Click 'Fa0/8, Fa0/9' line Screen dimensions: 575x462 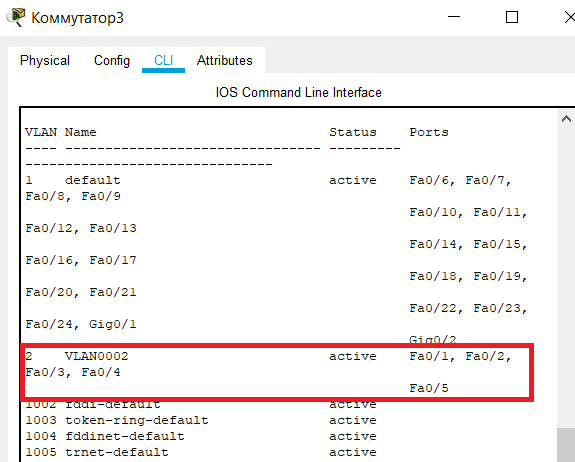point(73,196)
